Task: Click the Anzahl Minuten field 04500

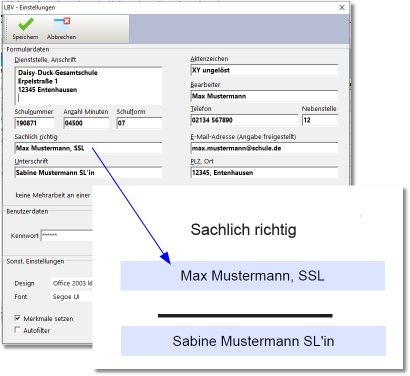Action: tap(86, 123)
